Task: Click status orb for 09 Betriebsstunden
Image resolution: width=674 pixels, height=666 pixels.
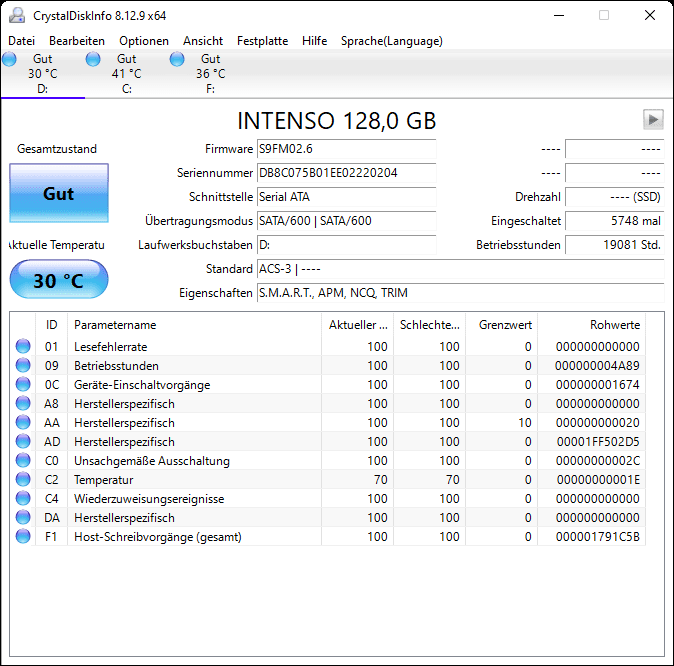Action: [x=23, y=365]
